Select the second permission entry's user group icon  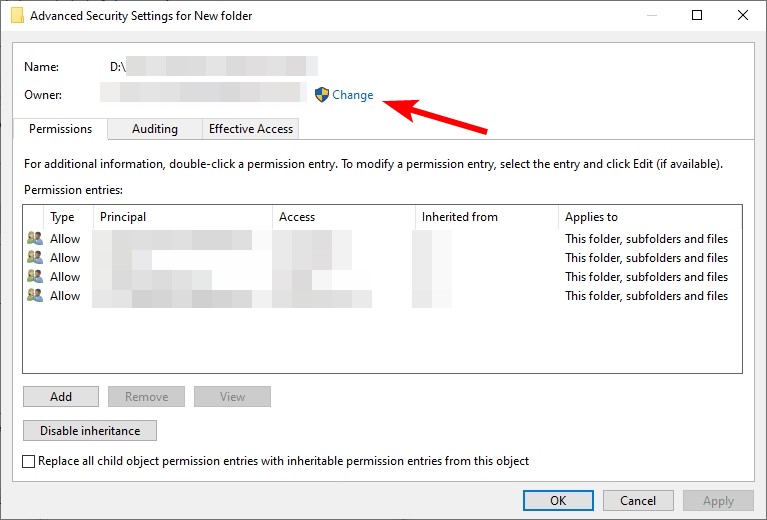pyautogui.click(x=35, y=257)
